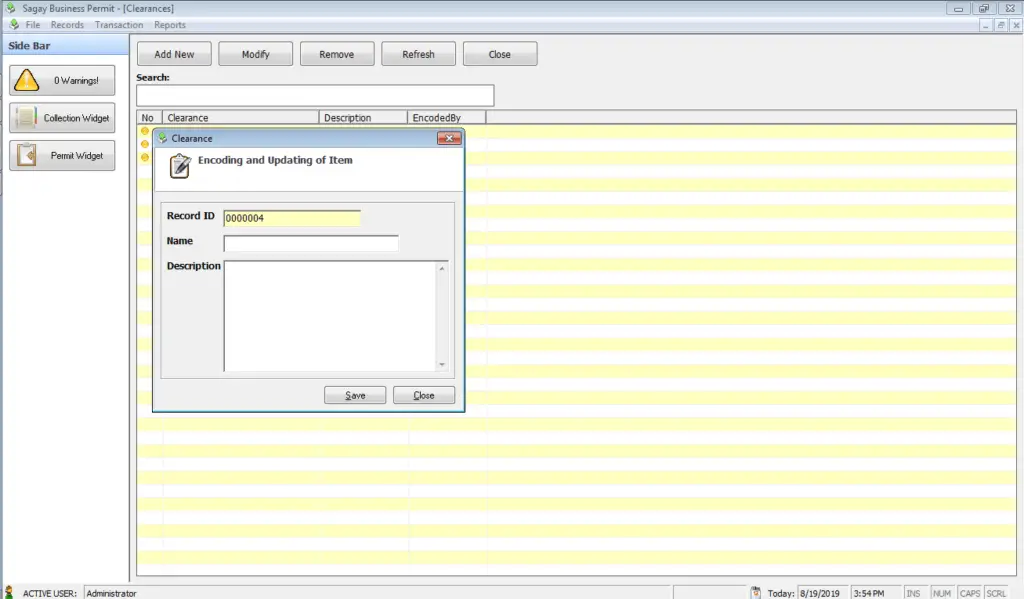Click the warning triangle on 0 Warnings! button

tap(25, 80)
